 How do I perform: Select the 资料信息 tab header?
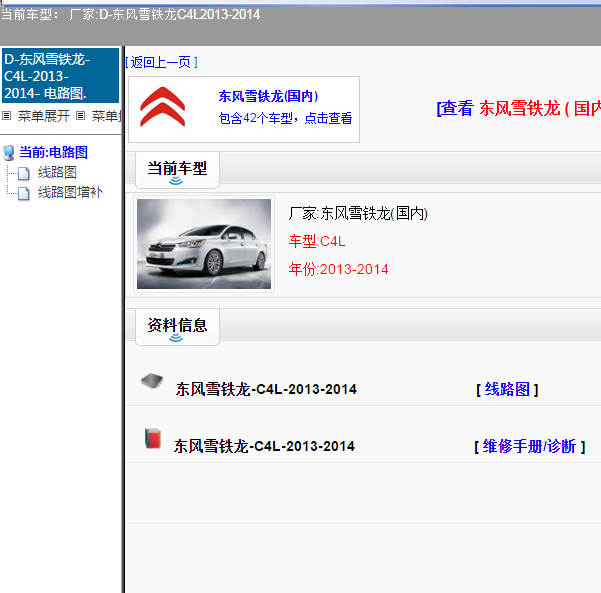tap(177, 327)
